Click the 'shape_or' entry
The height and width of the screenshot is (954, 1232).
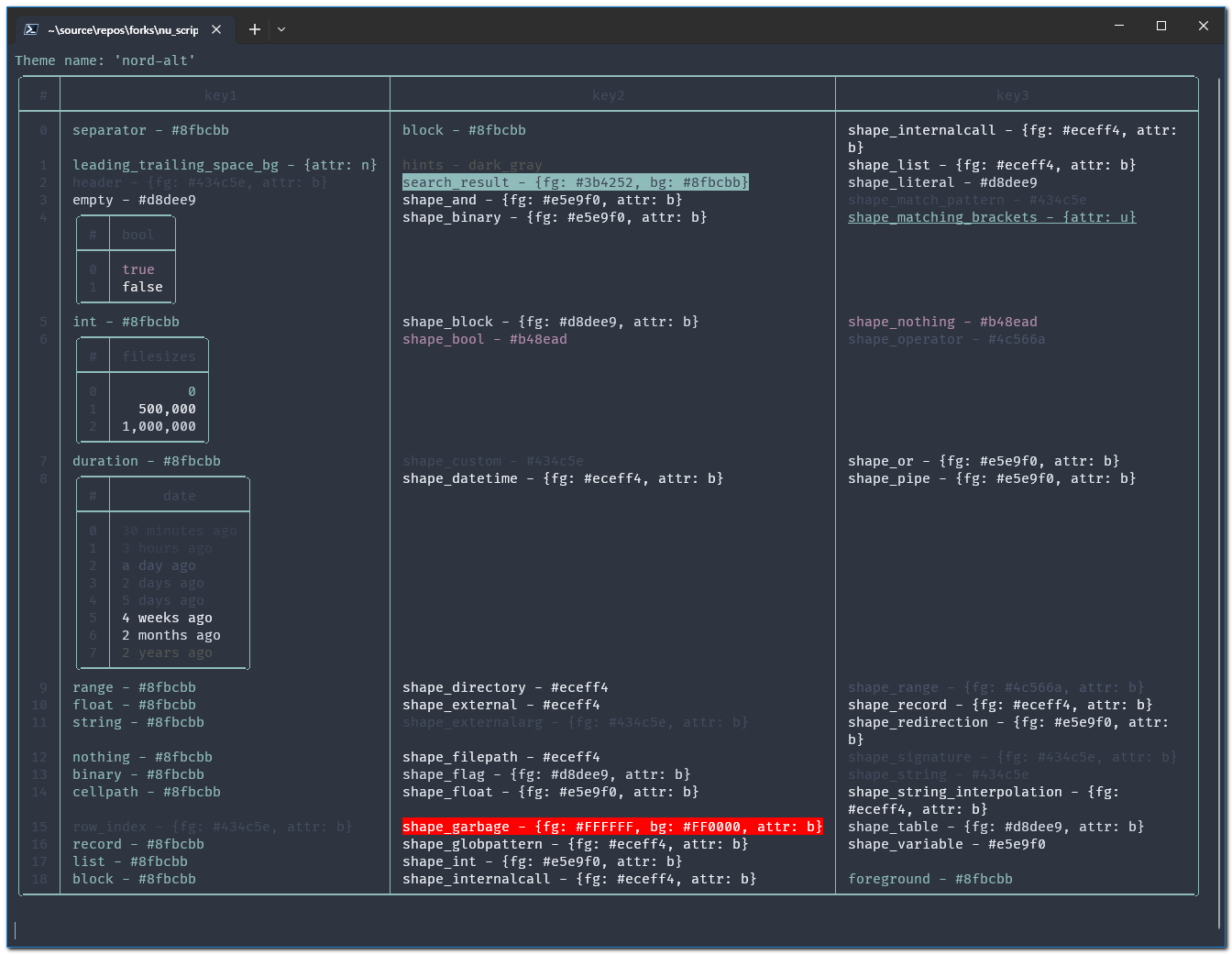(984, 461)
